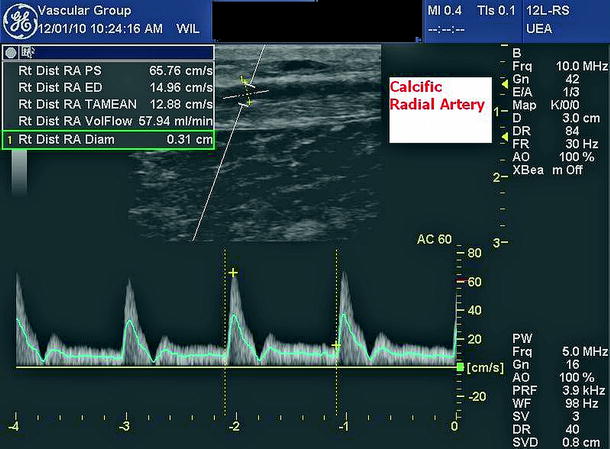Image resolution: width=610 pixels, height=449 pixels.
Task: Click the yellow plus caliper at the waveform peak
Action: coord(233,272)
